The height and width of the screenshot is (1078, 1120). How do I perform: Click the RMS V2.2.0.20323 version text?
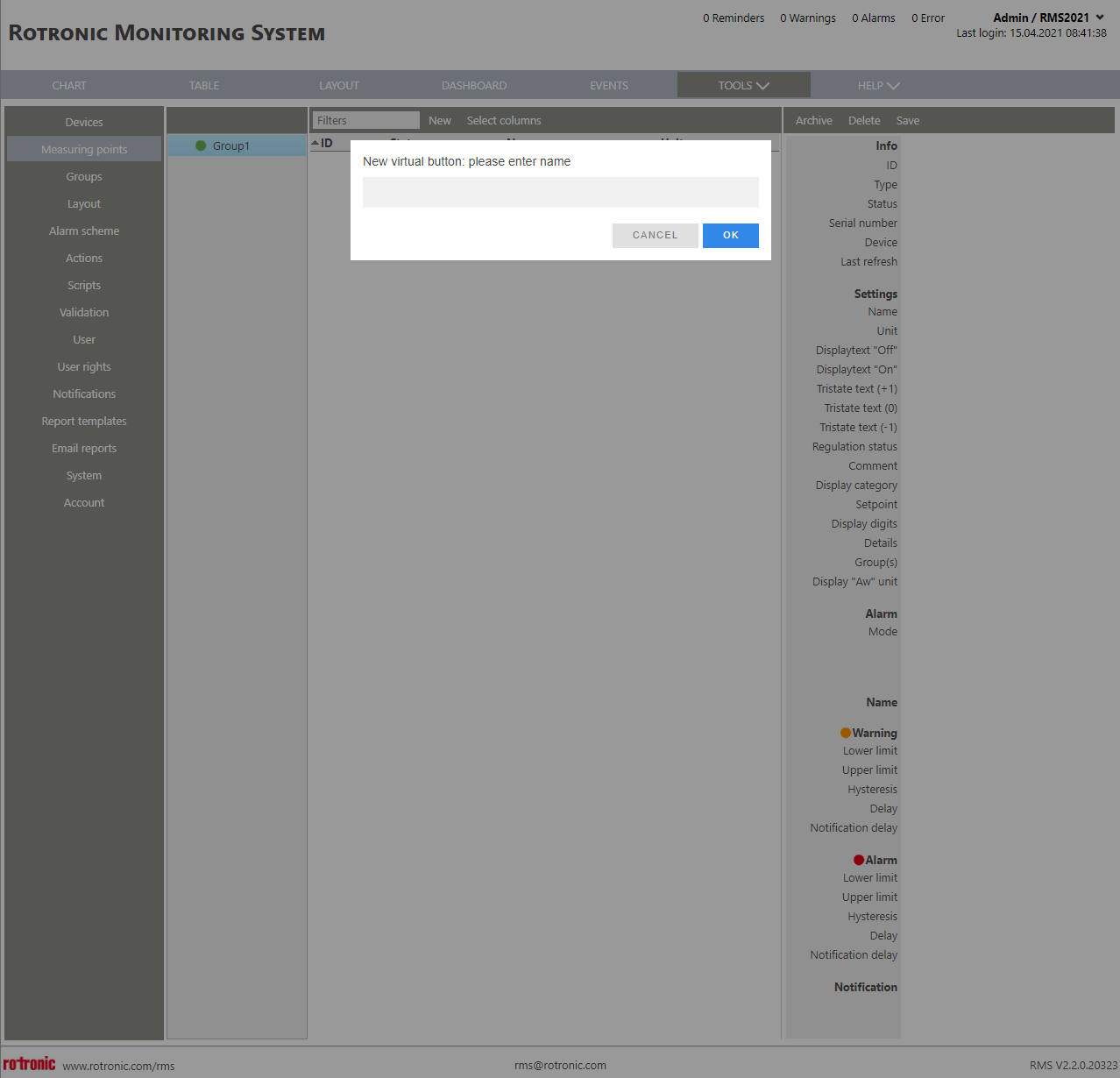(x=1074, y=1065)
